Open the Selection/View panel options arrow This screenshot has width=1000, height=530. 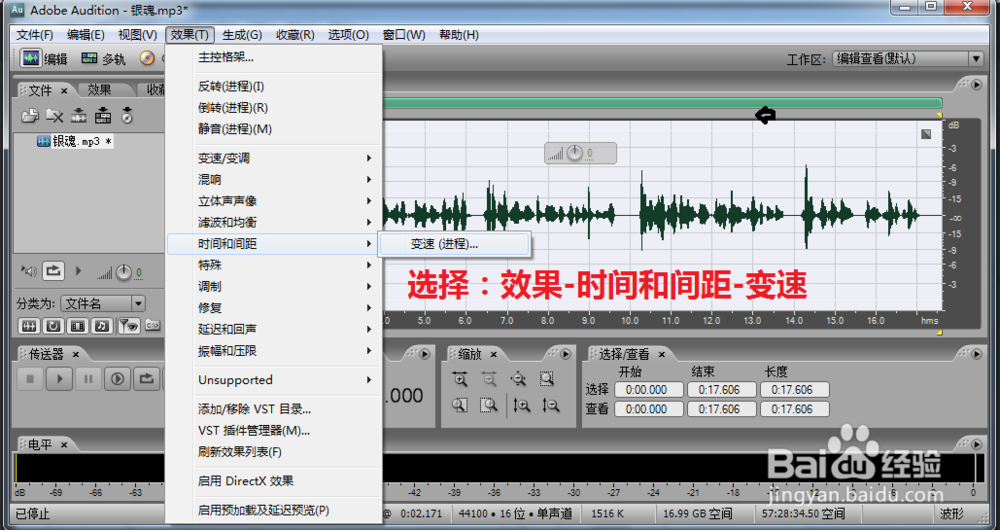976,354
